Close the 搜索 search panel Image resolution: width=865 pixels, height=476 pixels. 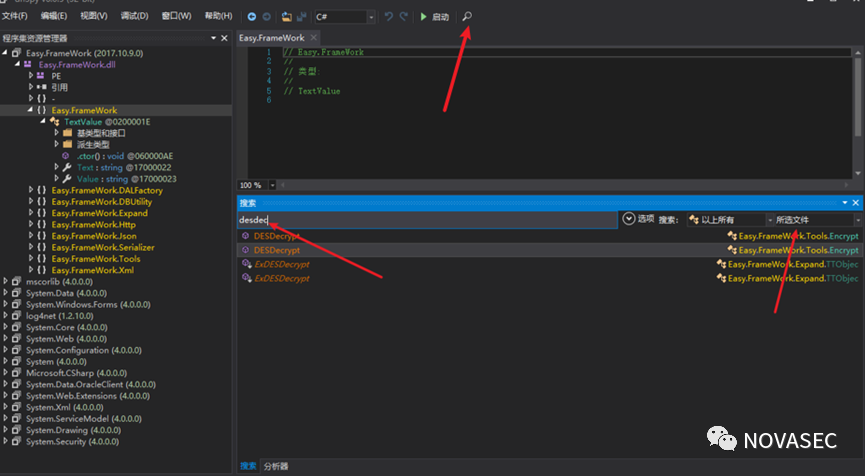coord(856,203)
